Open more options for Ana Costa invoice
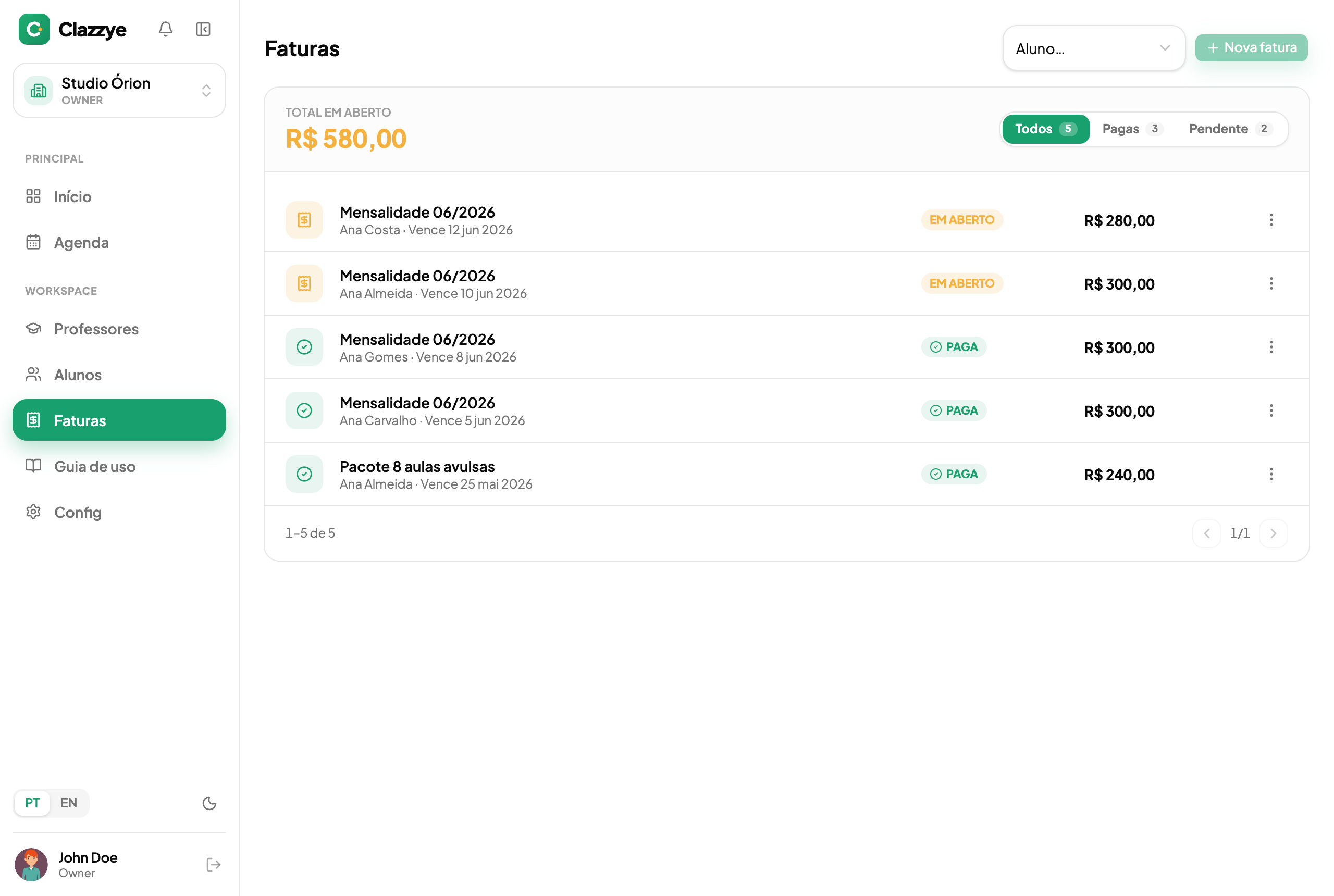1334x896 pixels. coord(1271,220)
